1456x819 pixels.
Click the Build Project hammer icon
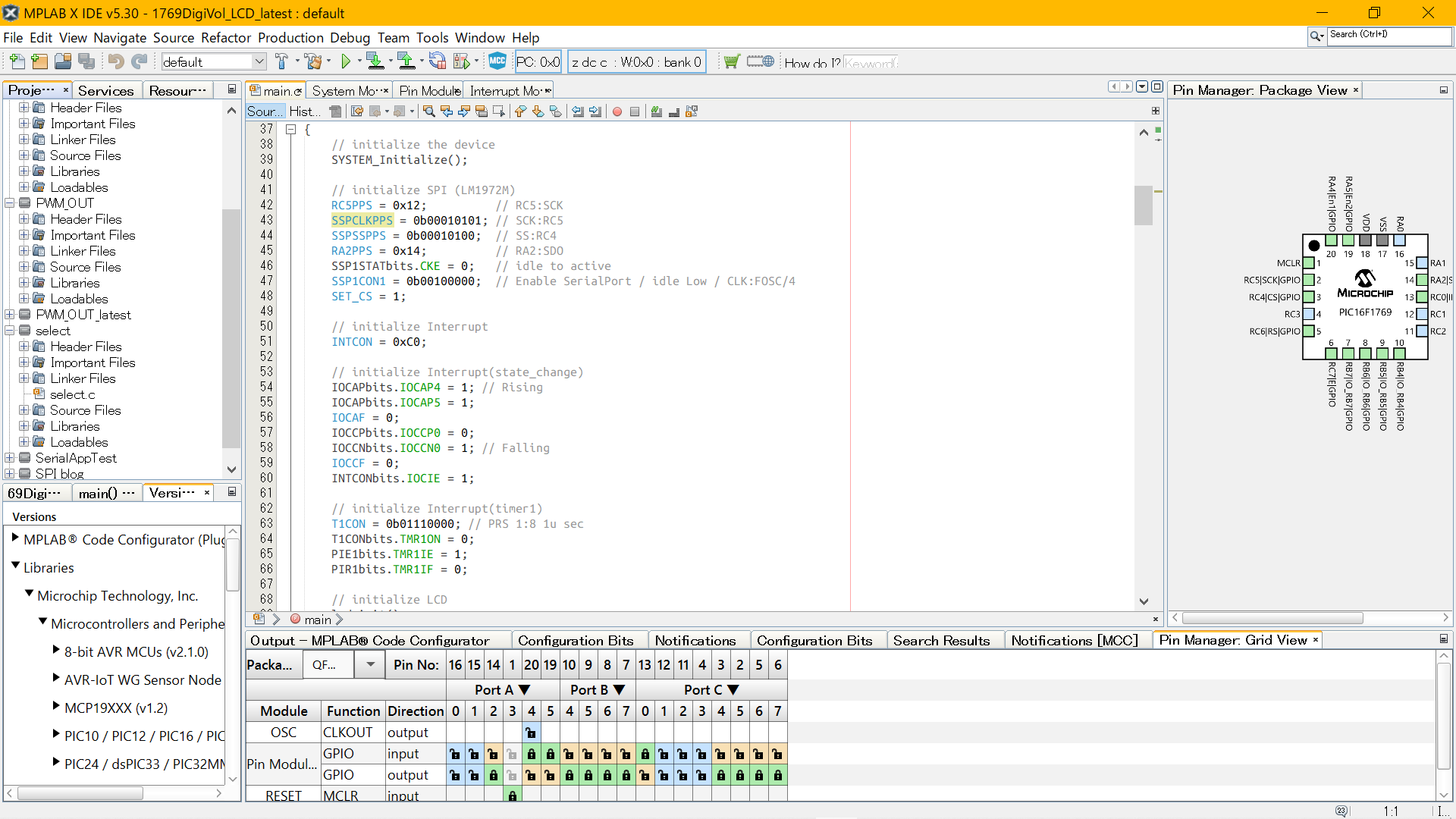(x=282, y=61)
